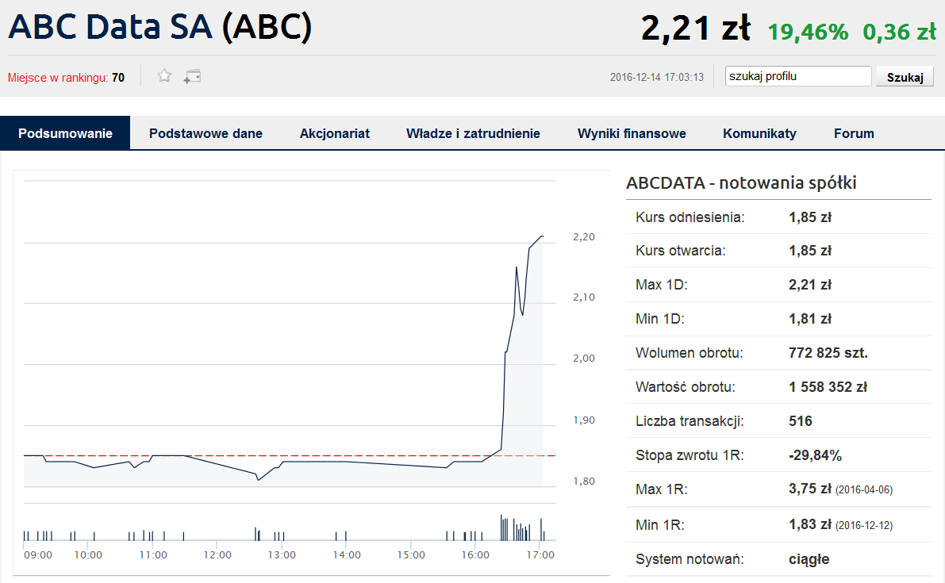
Task: Open the Podstawowe dane tab
Action: click(206, 133)
